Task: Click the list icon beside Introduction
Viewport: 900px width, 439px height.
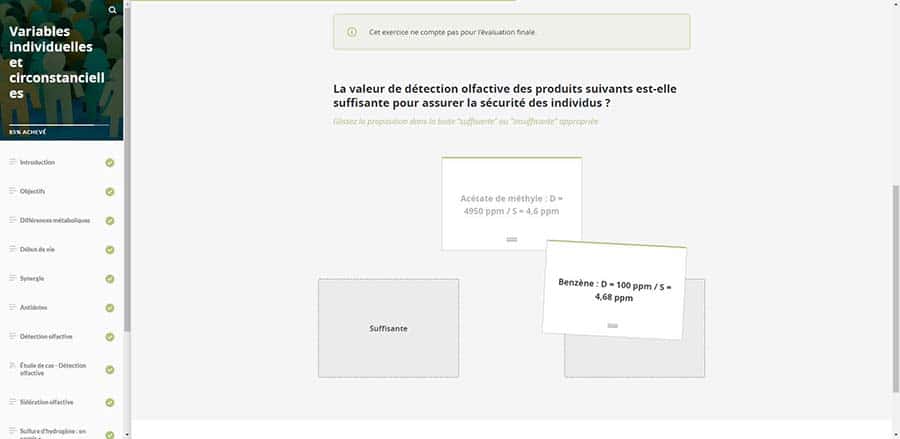Action: 13,162
